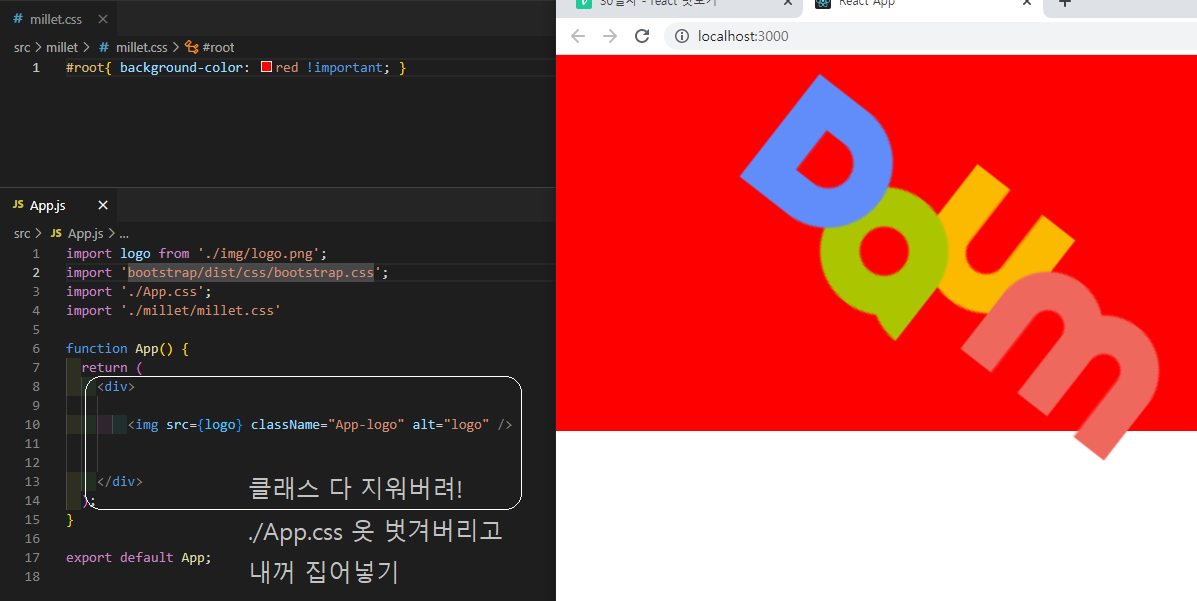The height and width of the screenshot is (601, 1197).
Task: Click 'function App()' declaration
Action: coord(120,348)
